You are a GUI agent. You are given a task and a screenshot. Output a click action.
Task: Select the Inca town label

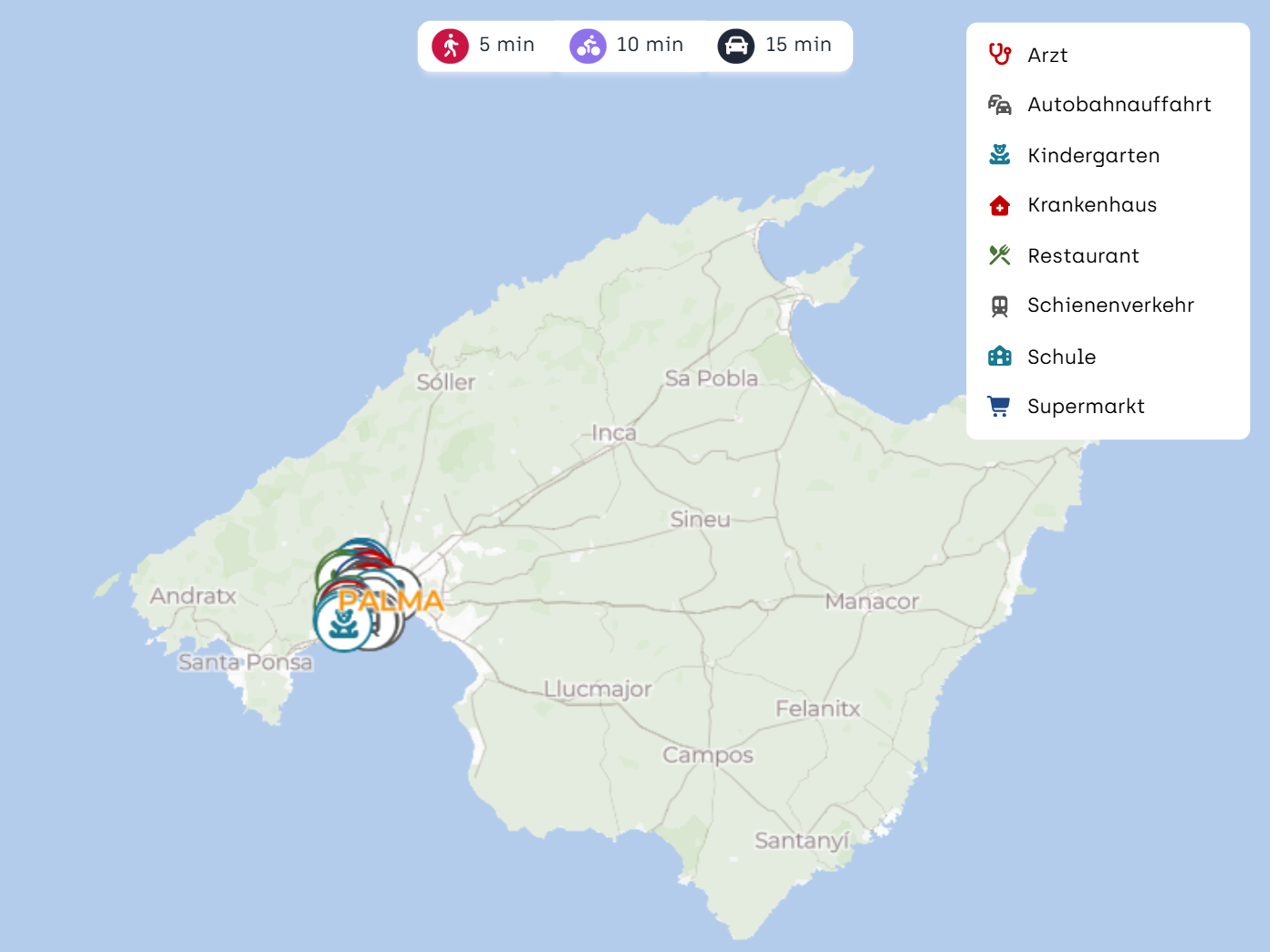pos(614,433)
